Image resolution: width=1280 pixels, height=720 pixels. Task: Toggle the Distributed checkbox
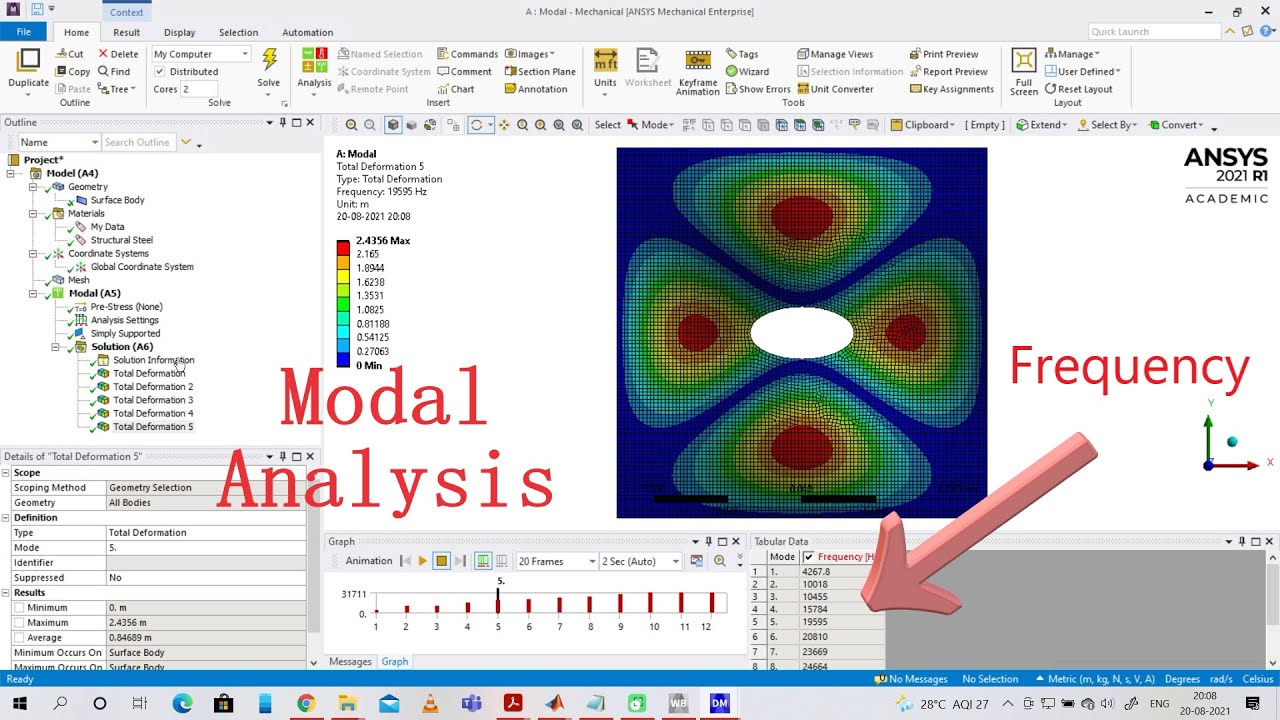[160, 71]
